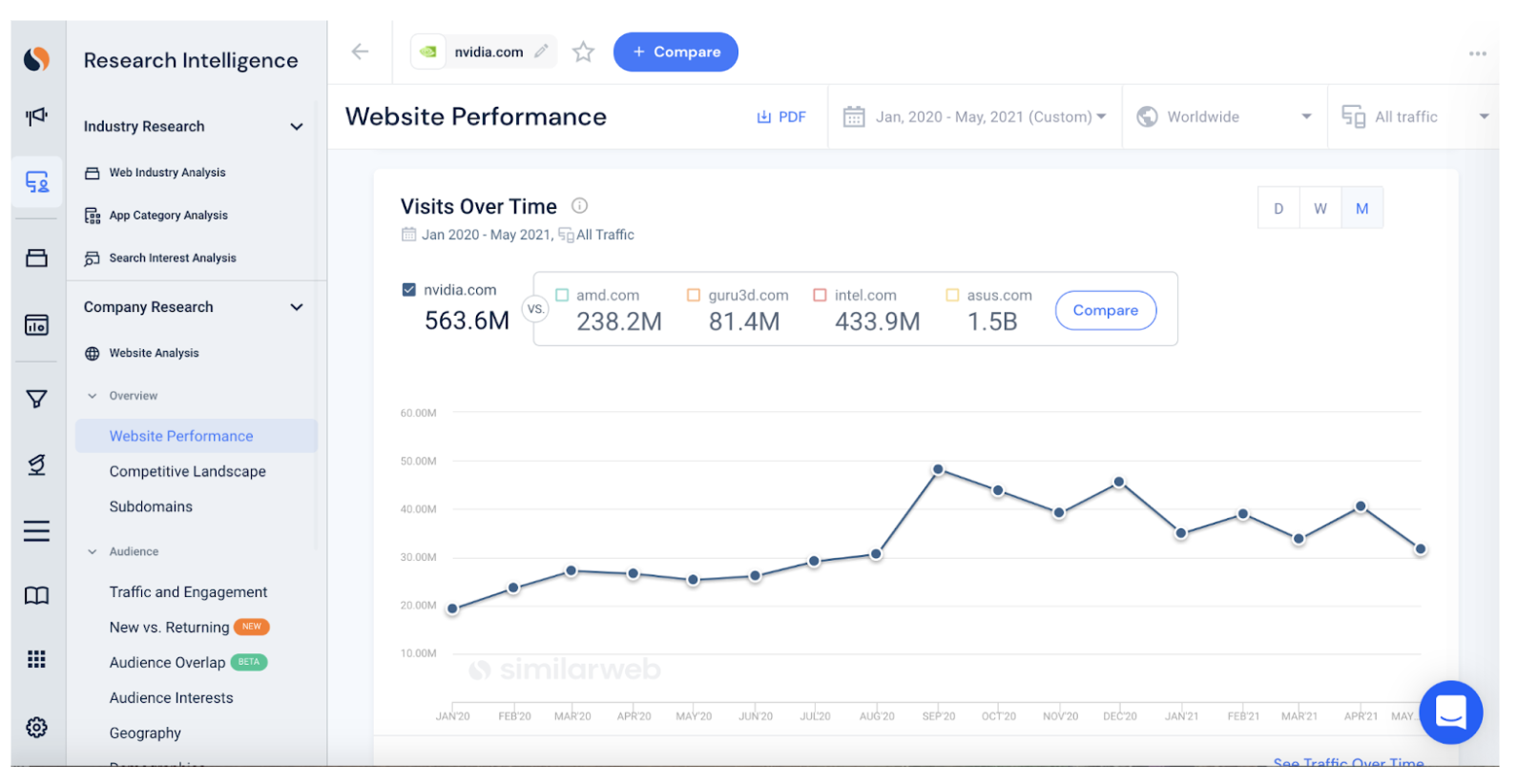The width and height of the screenshot is (1517, 784).
Task: Click the info icon beside Visits Over Time
Action: click(579, 206)
